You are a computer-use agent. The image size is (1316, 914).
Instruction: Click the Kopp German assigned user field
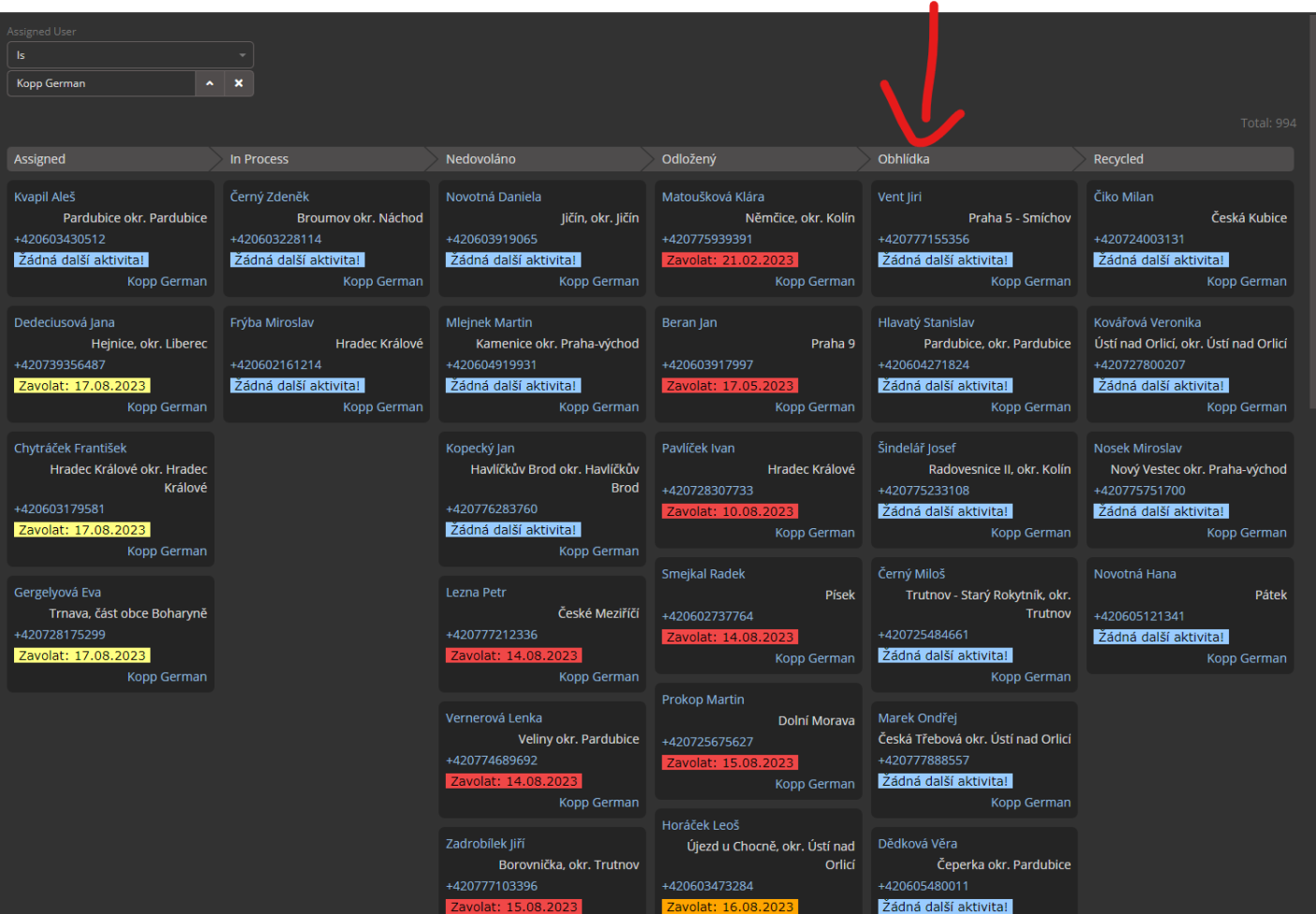[x=101, y=83]
